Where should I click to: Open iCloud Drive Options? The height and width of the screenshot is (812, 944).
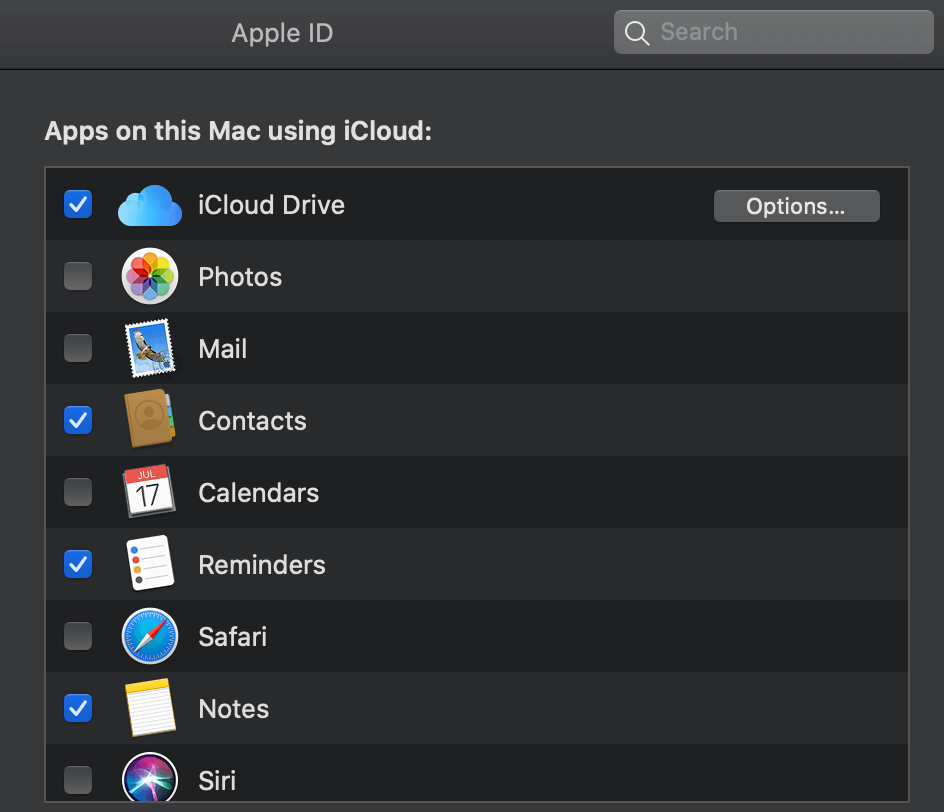[x=796, y=206]
